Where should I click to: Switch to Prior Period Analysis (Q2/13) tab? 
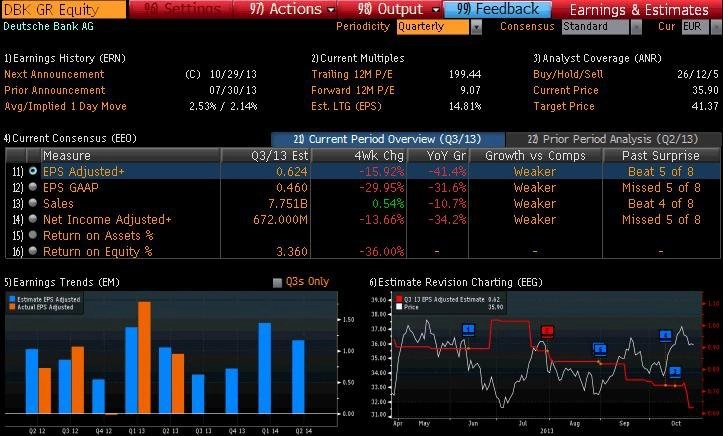(613, 139)
